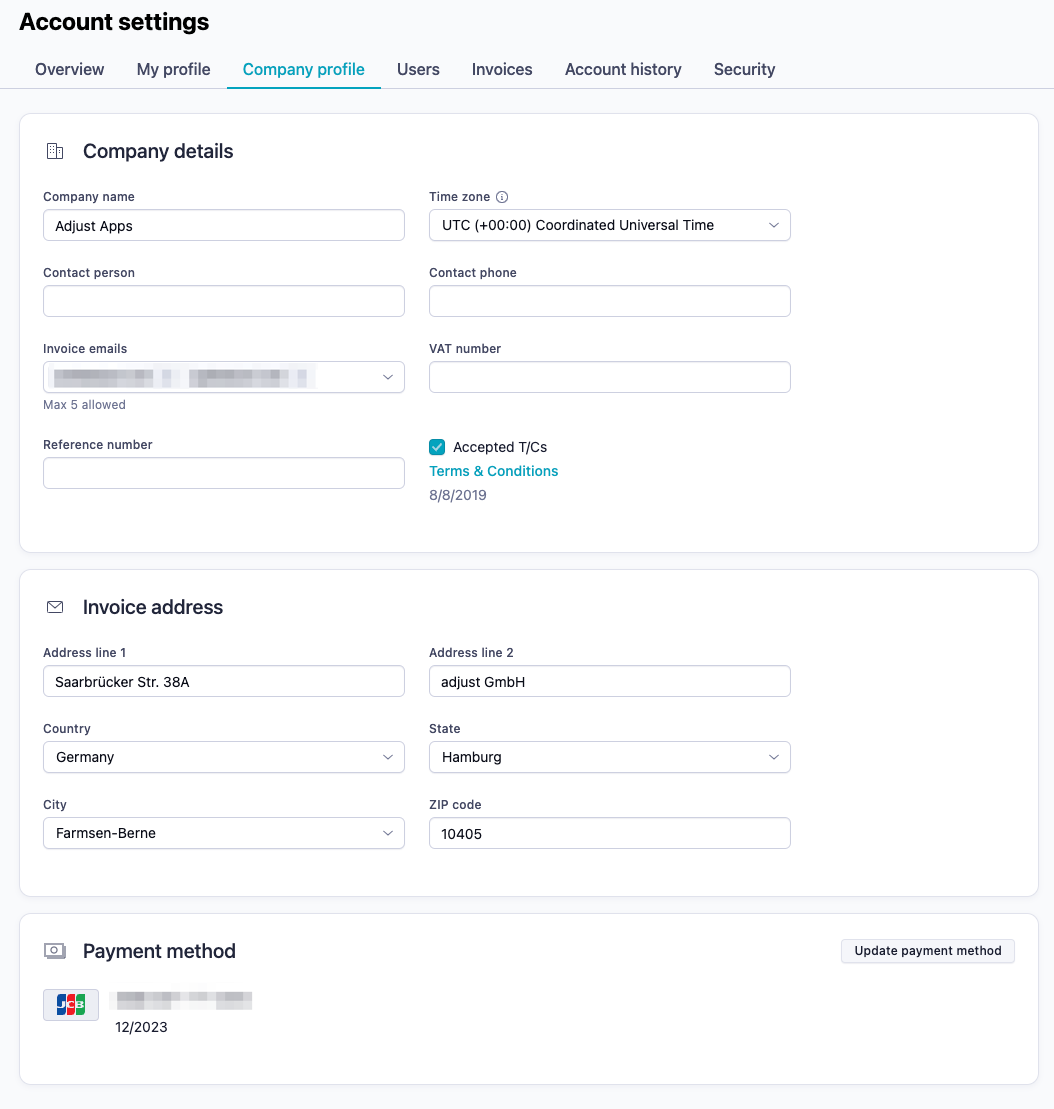Screen dimensions: 1054x1109
Task: Click the Update payment method button
Action: pos(926,951)
